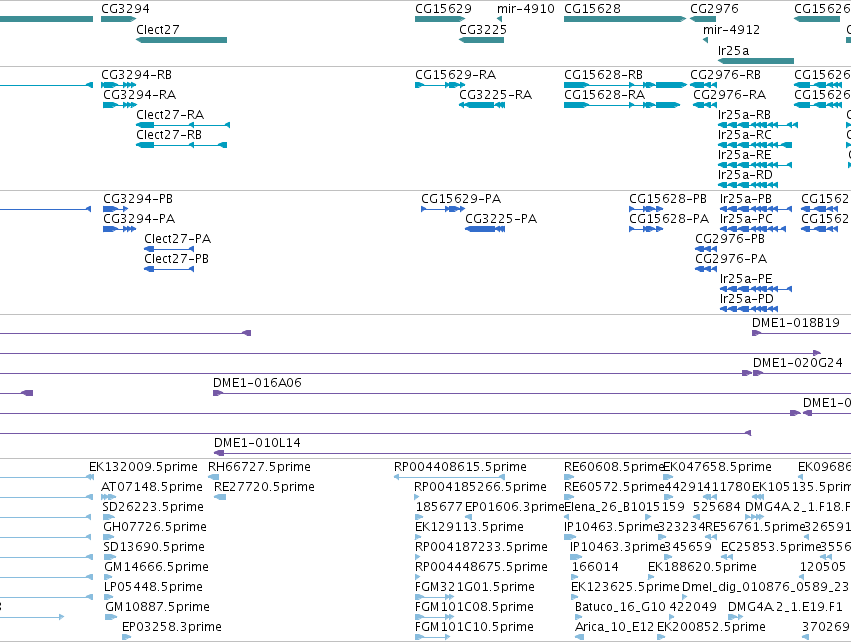Click transcript CG3225-RA
This screenshot has height=642, width=851.
tap(482, 105)
